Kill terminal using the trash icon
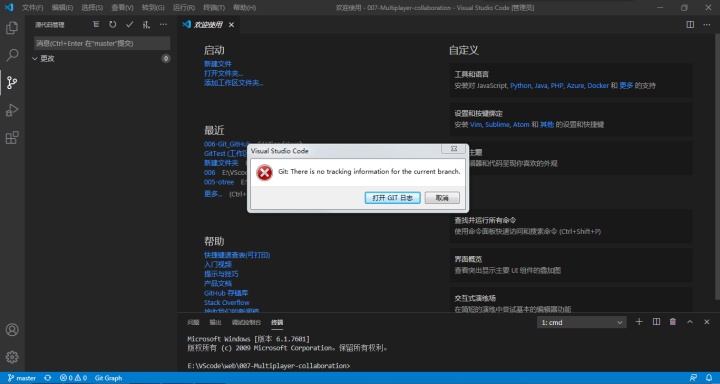 673,322
